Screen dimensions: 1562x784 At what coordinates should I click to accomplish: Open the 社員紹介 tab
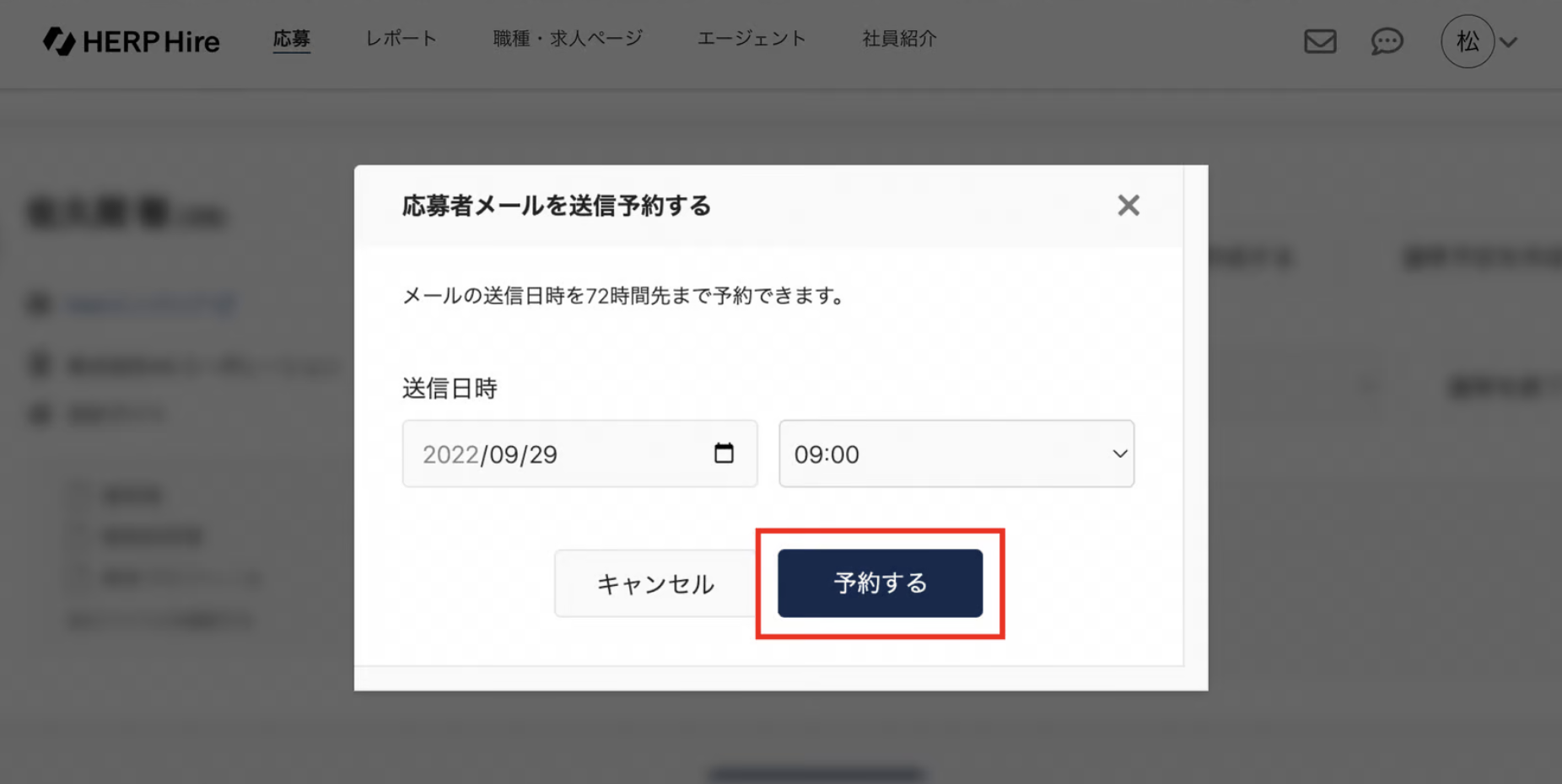pos(899,39)
